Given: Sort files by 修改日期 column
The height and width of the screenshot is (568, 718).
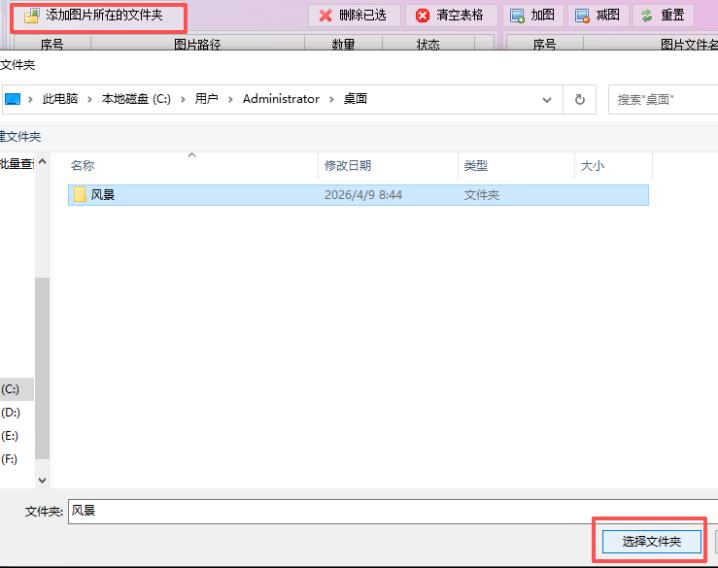Looking at the screenshot, I should click(x=348, y=166).
